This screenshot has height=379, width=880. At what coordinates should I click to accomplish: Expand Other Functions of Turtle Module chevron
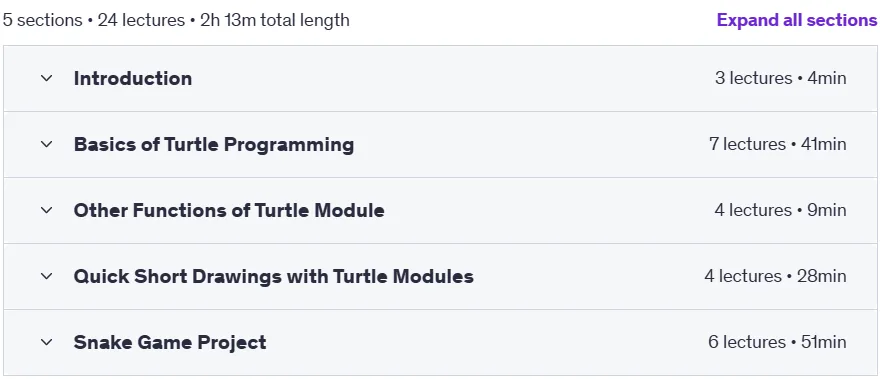point(47,211)
